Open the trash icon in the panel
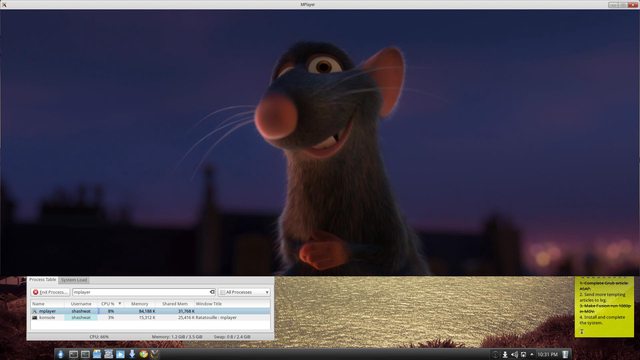The width and height of the screenshot is (640, 360). [x=565, y=354]
